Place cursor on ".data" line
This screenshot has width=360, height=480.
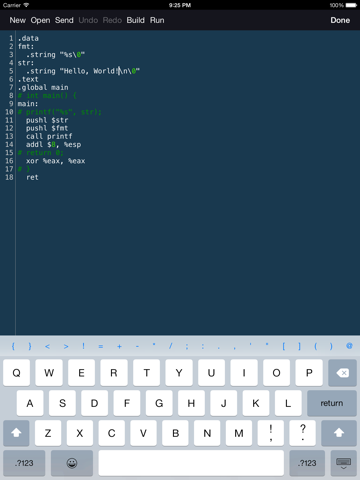(x=28, y=38)
